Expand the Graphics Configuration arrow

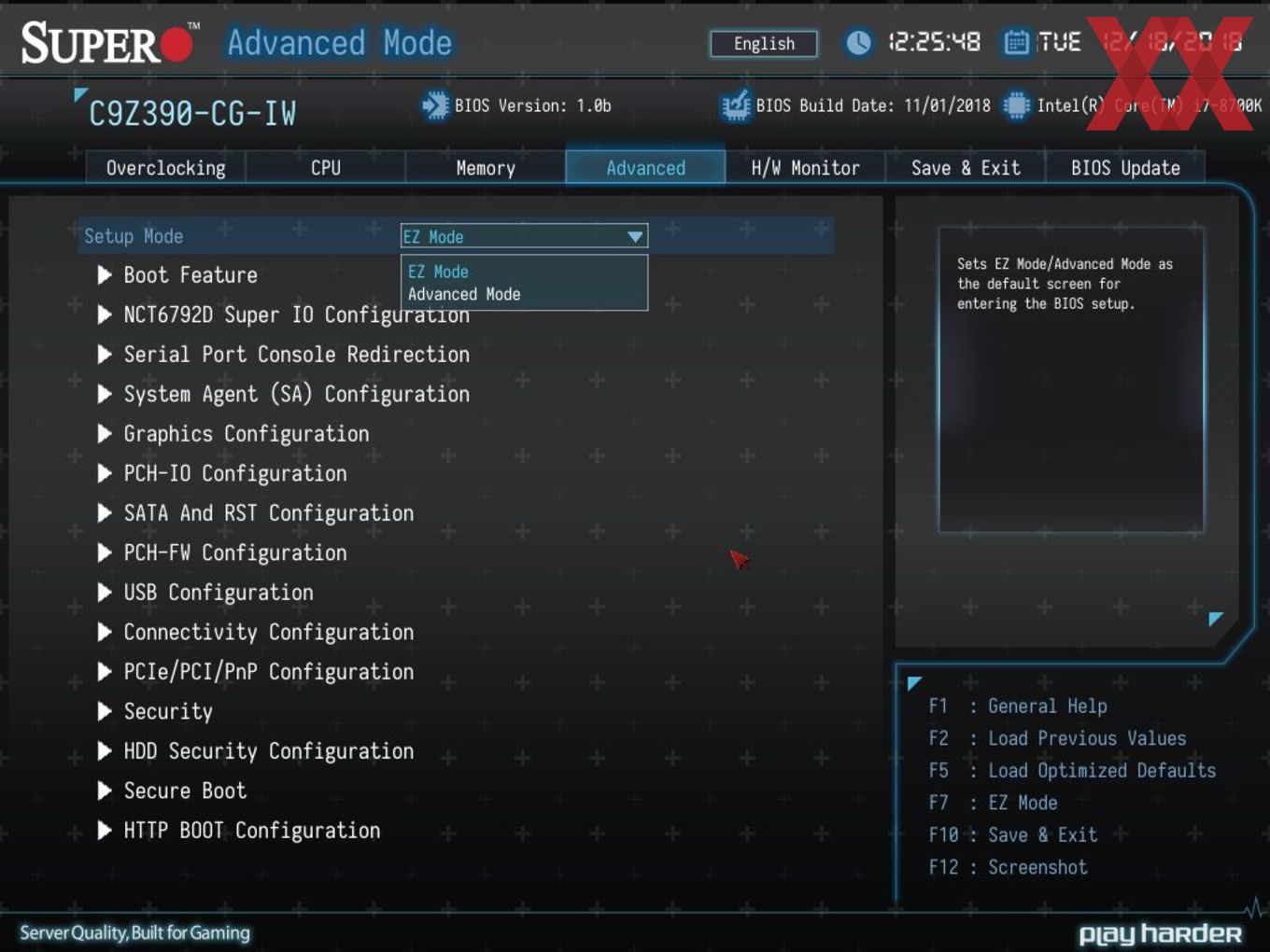(x=105, y=434)
